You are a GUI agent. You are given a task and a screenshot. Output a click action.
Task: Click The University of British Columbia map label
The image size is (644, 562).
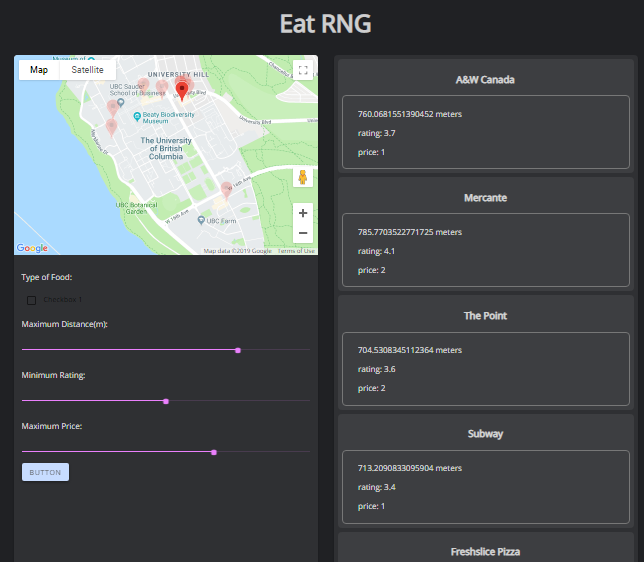[166, 148]
